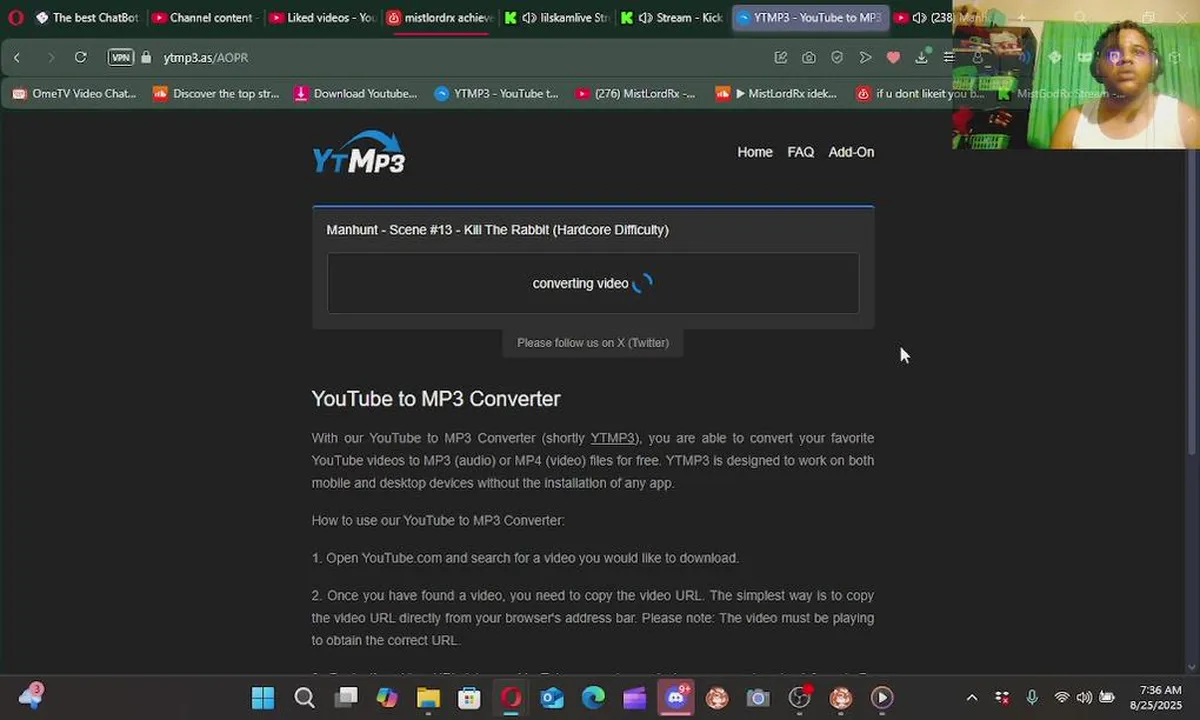The image size is (1200, 720).
Task: Select the YTMP3 - YouTube to MP3 tab
Action: pos(809,18)
